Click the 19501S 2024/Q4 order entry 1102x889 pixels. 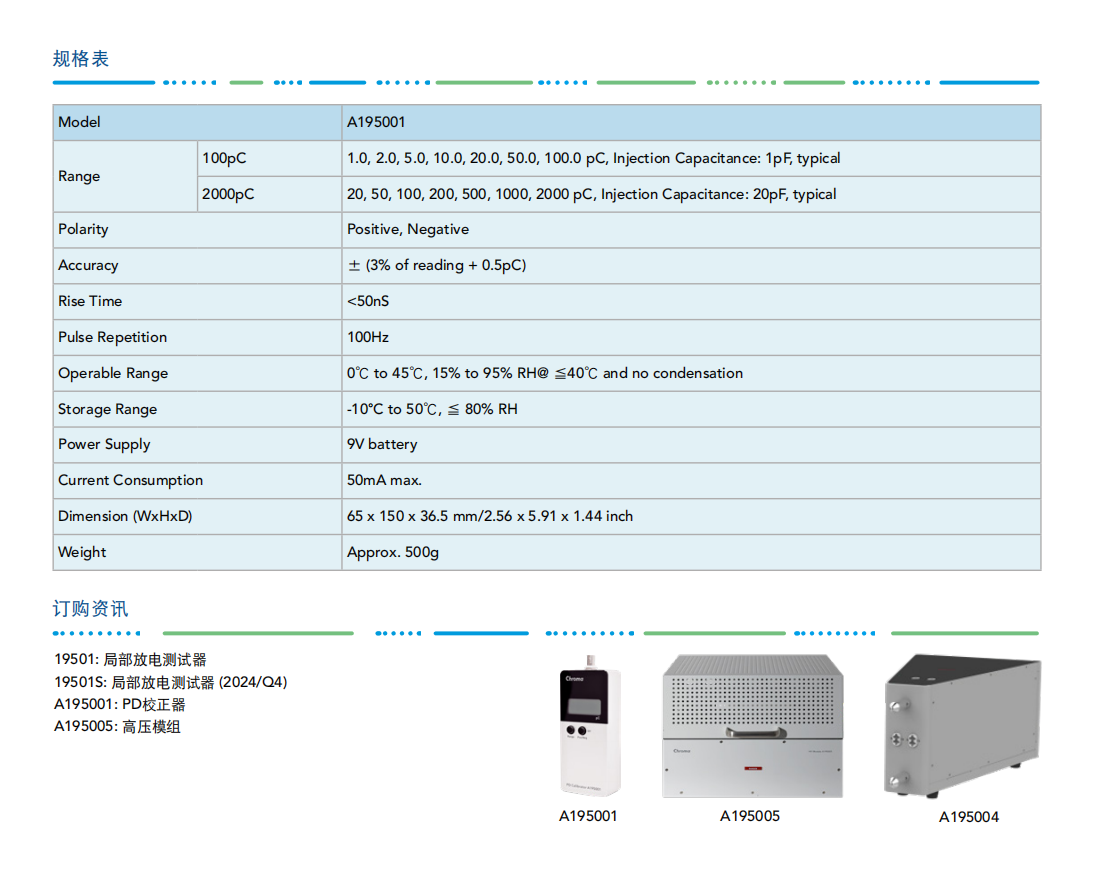(x=170, y=682)
